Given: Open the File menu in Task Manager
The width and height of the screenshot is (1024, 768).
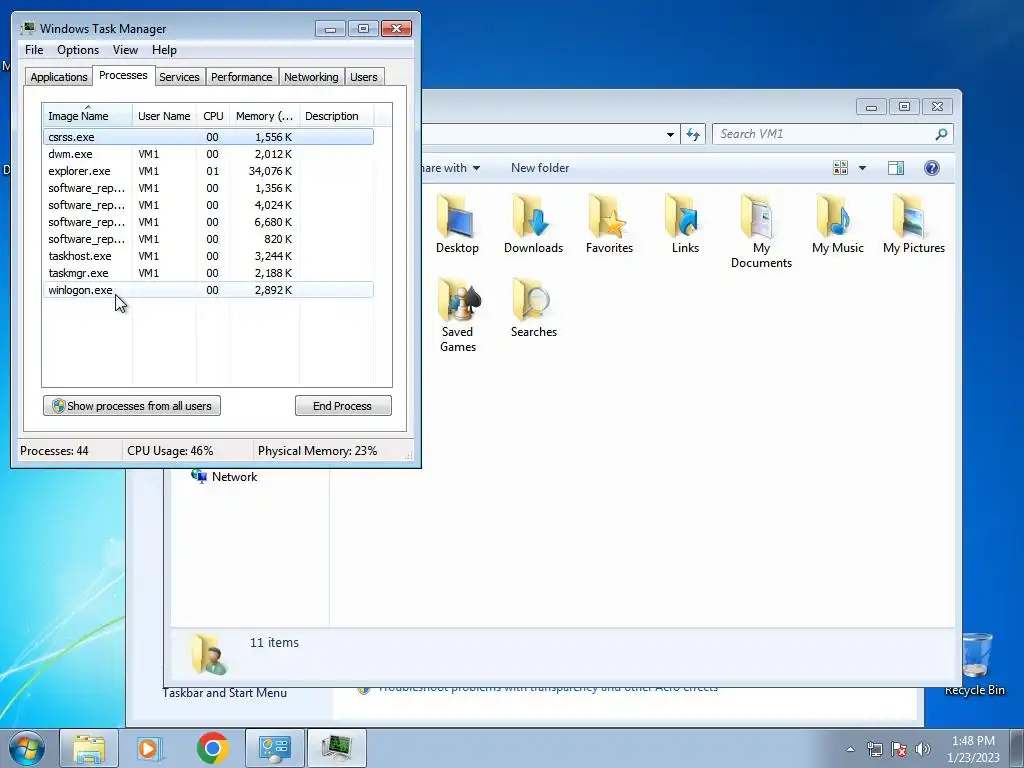Looking at the screenshot, I should click(x=34, y=50).
